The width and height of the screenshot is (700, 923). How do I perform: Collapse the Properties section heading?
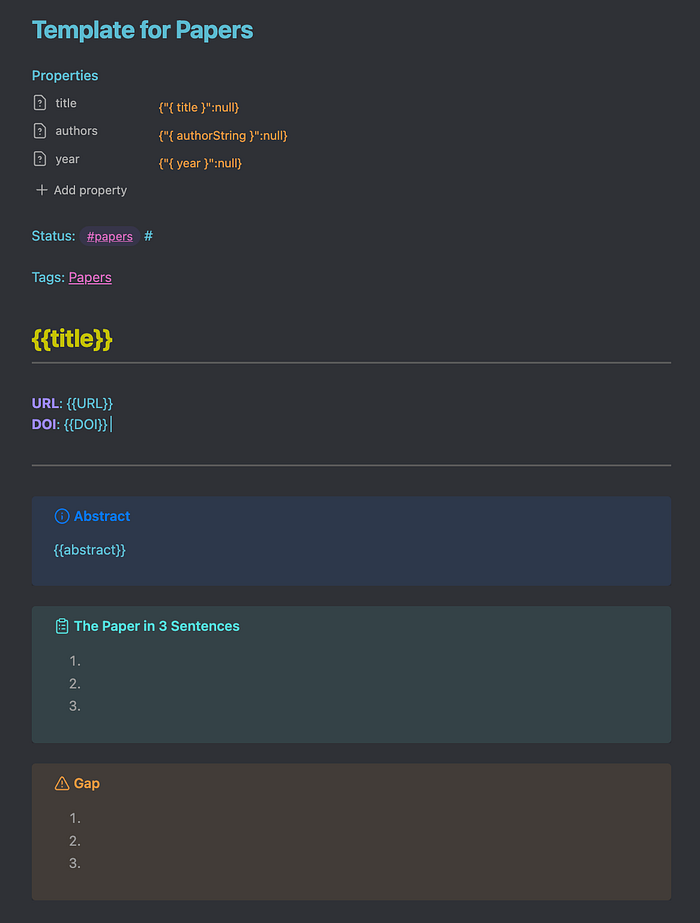(65, 76)
